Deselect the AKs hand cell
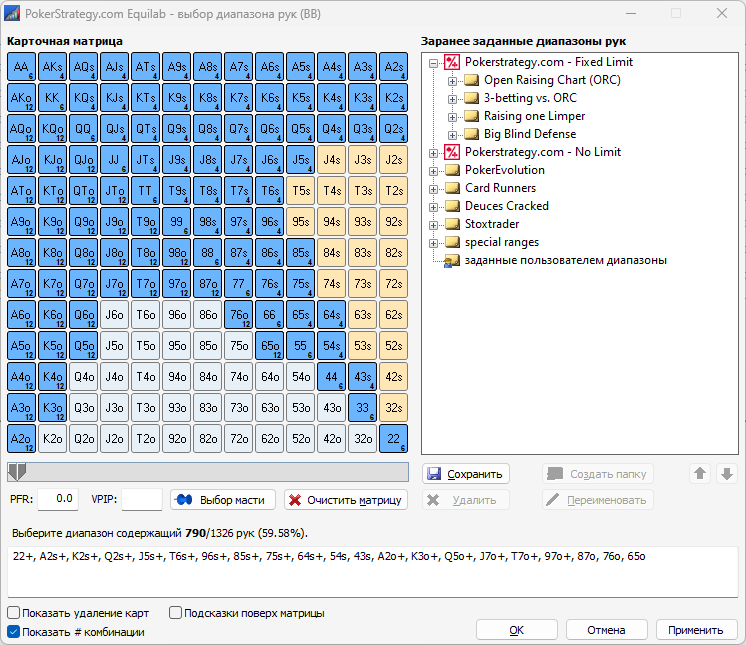The width and height of the screenshot is (746, 645). pos(52,67)
